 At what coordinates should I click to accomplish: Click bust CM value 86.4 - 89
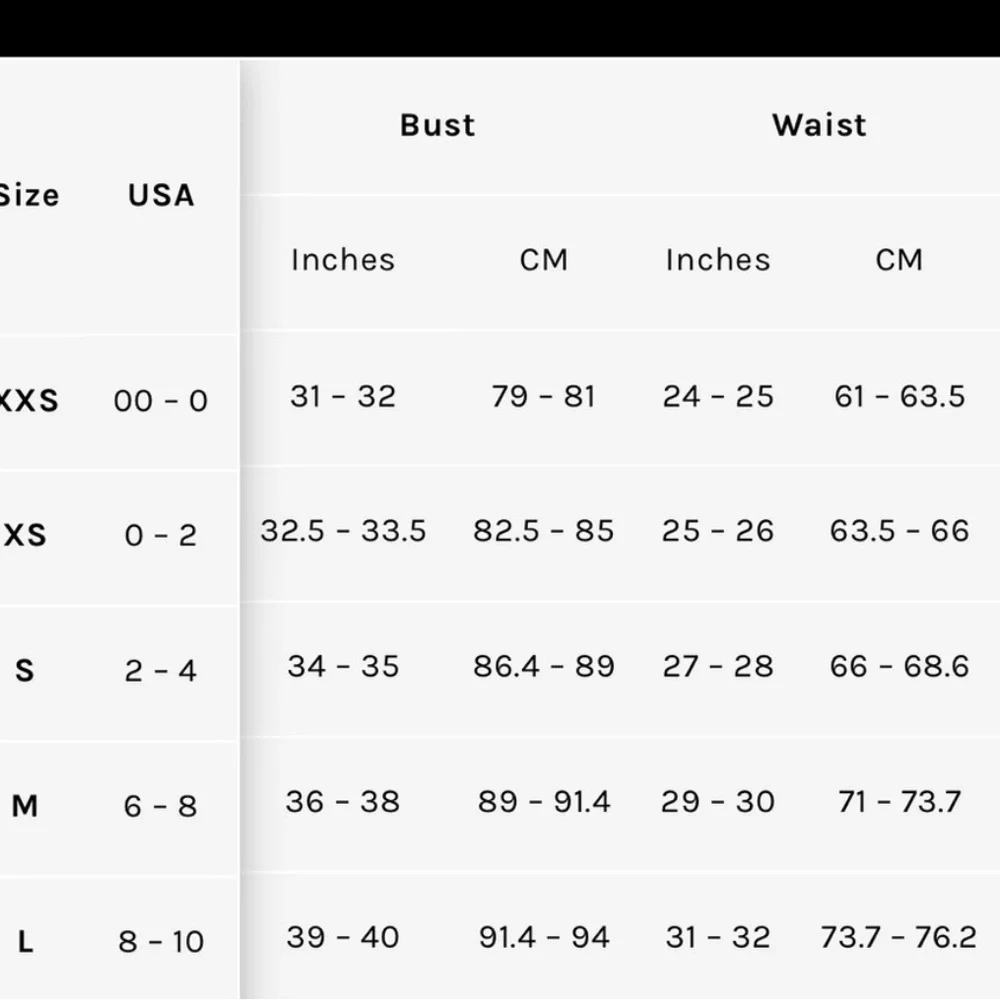click(544, 666)
